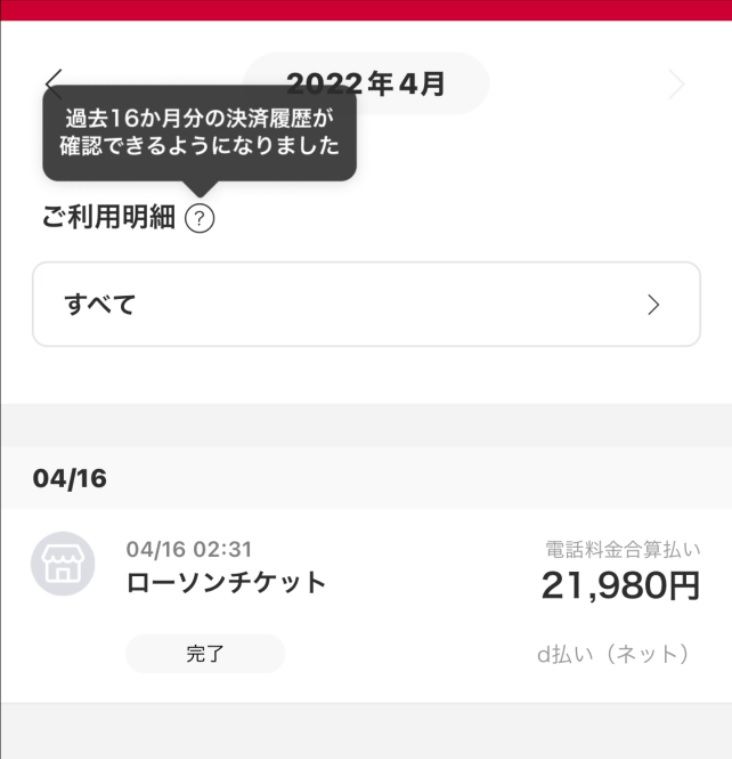Click the tooltip's pointer arrow tip
The width and height of the screenshot is (732, 759).
point(199,195)
